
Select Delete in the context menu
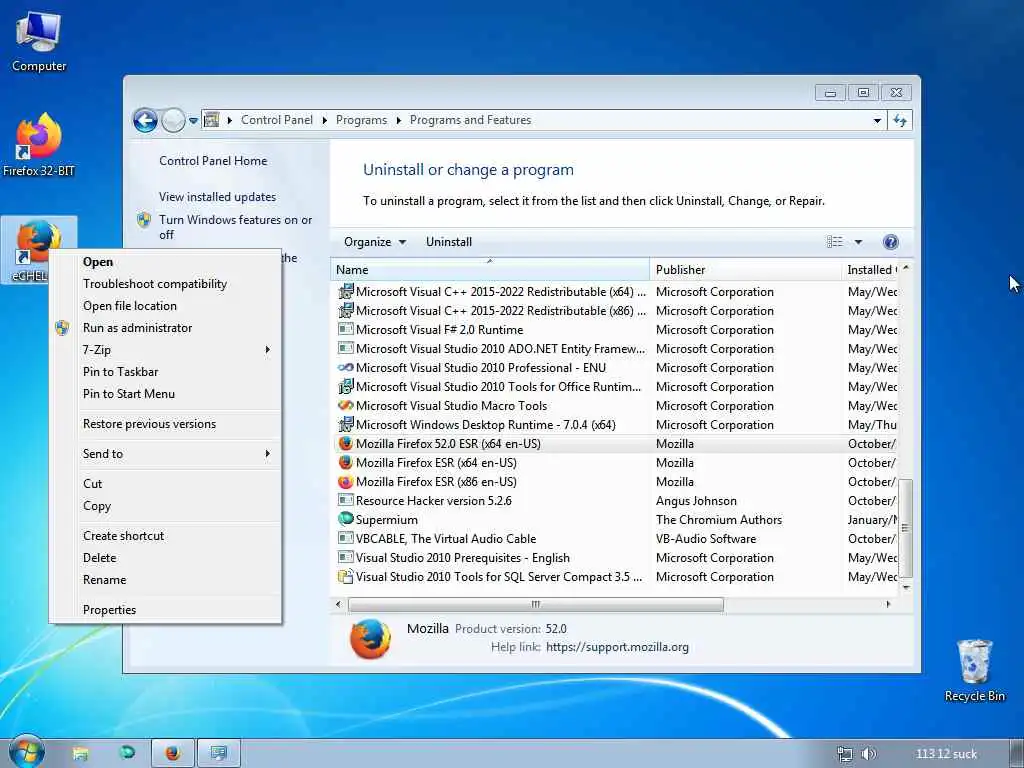(x=167, y=558)
